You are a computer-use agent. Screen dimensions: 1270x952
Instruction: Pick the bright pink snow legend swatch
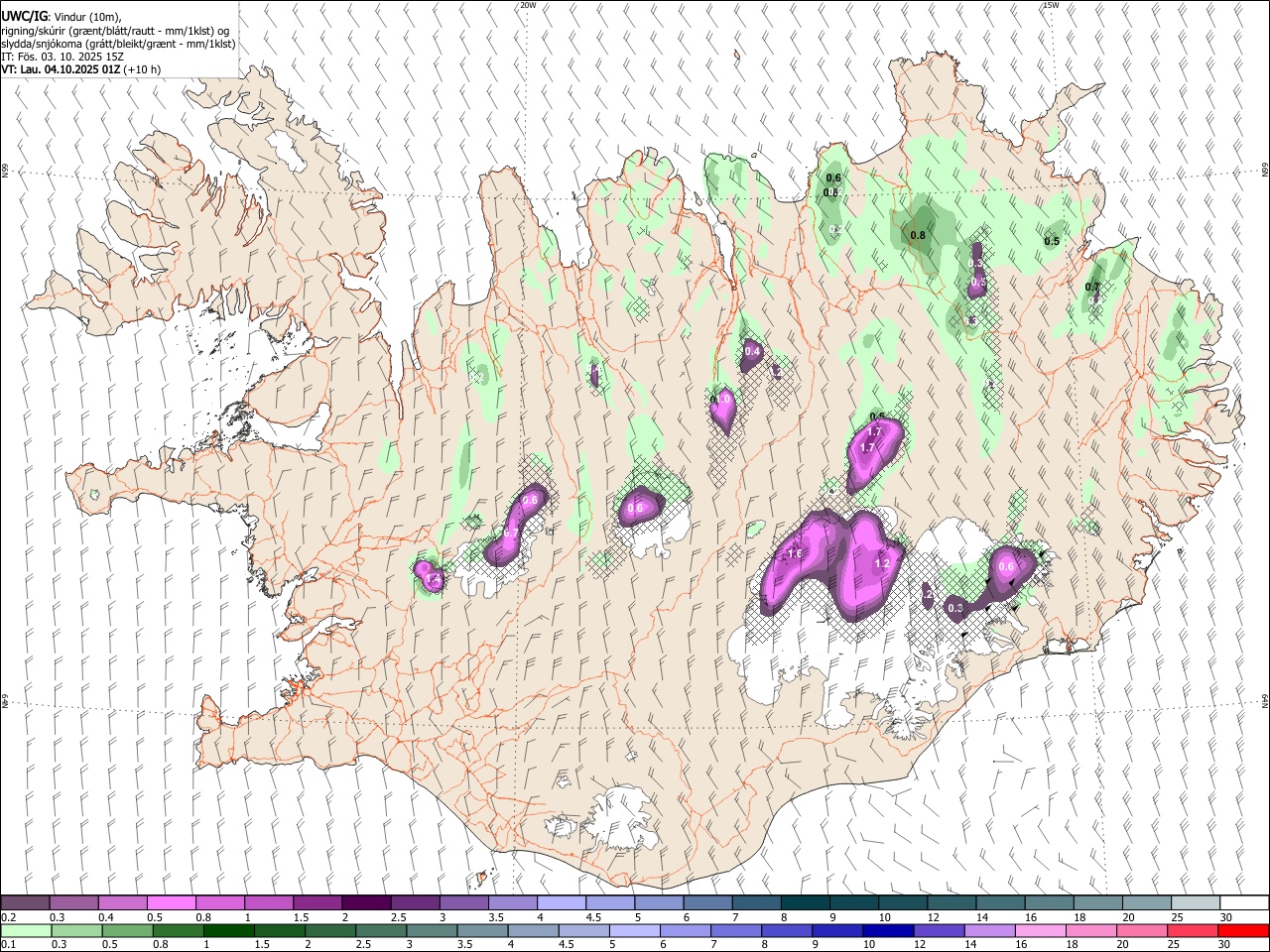click(x=171, y=902)
